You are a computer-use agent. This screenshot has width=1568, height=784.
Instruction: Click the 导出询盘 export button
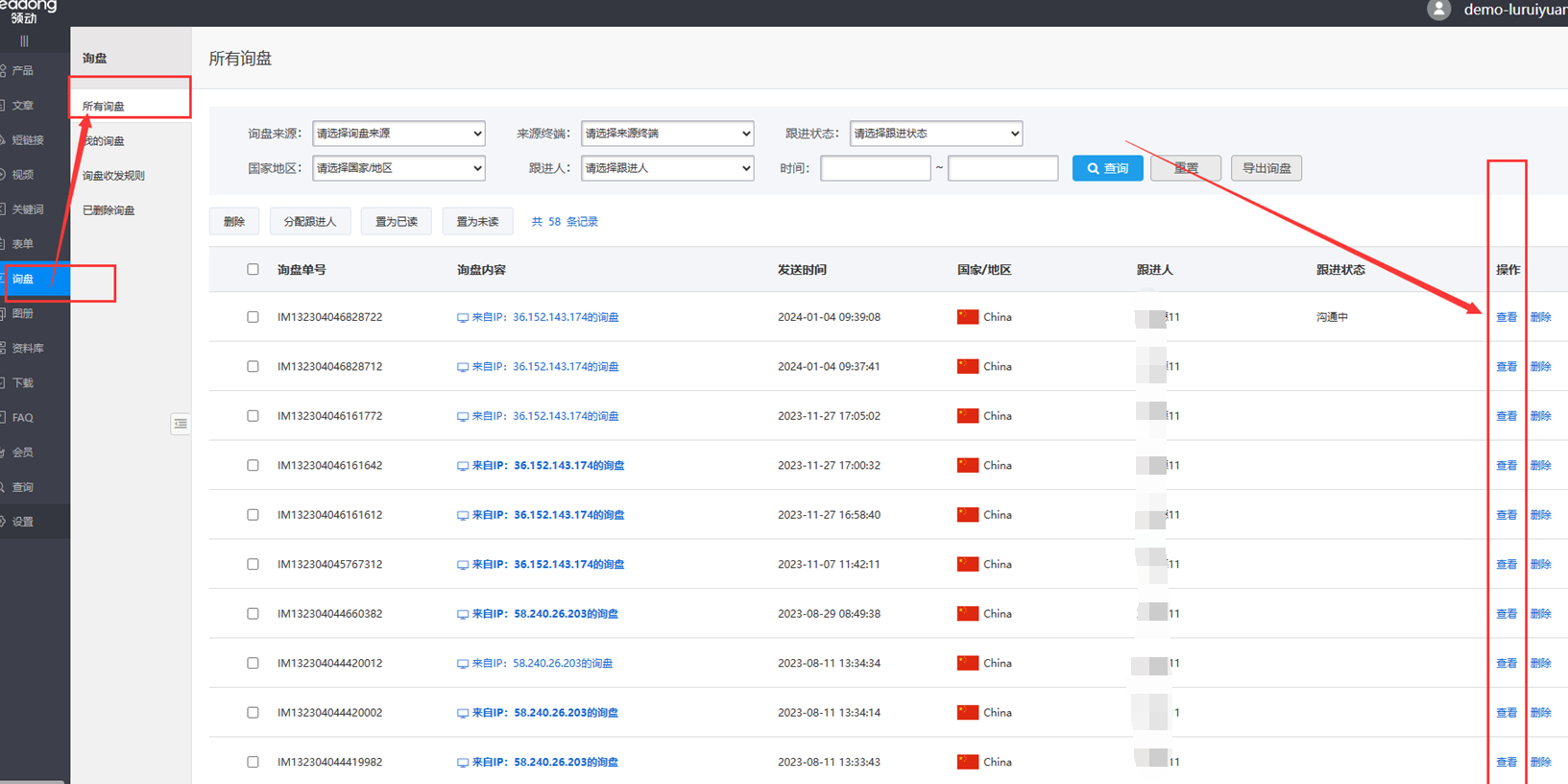tap(1266, 168)
